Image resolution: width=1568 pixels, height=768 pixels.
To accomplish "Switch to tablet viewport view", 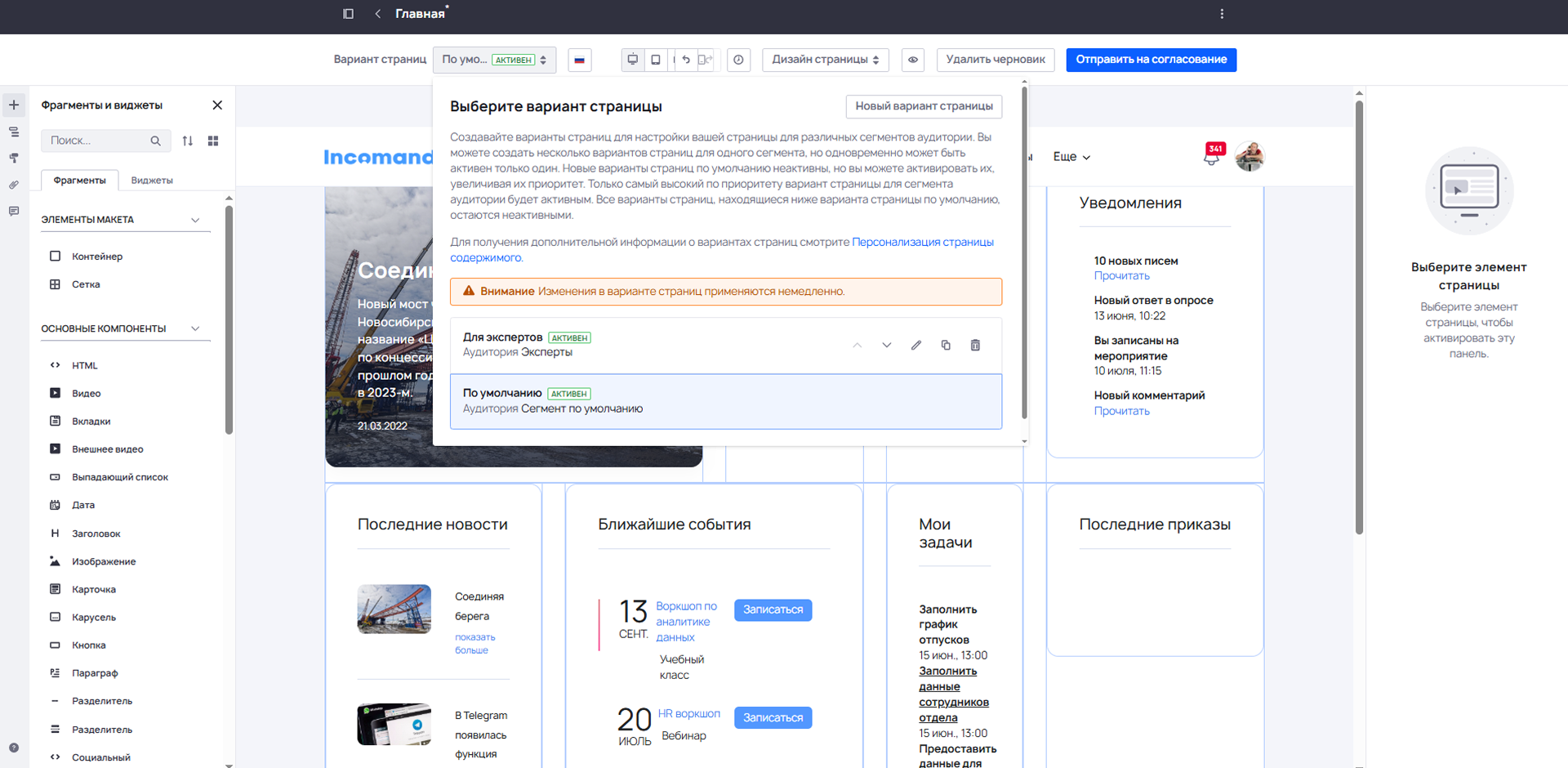I will (x=656, y=60).
